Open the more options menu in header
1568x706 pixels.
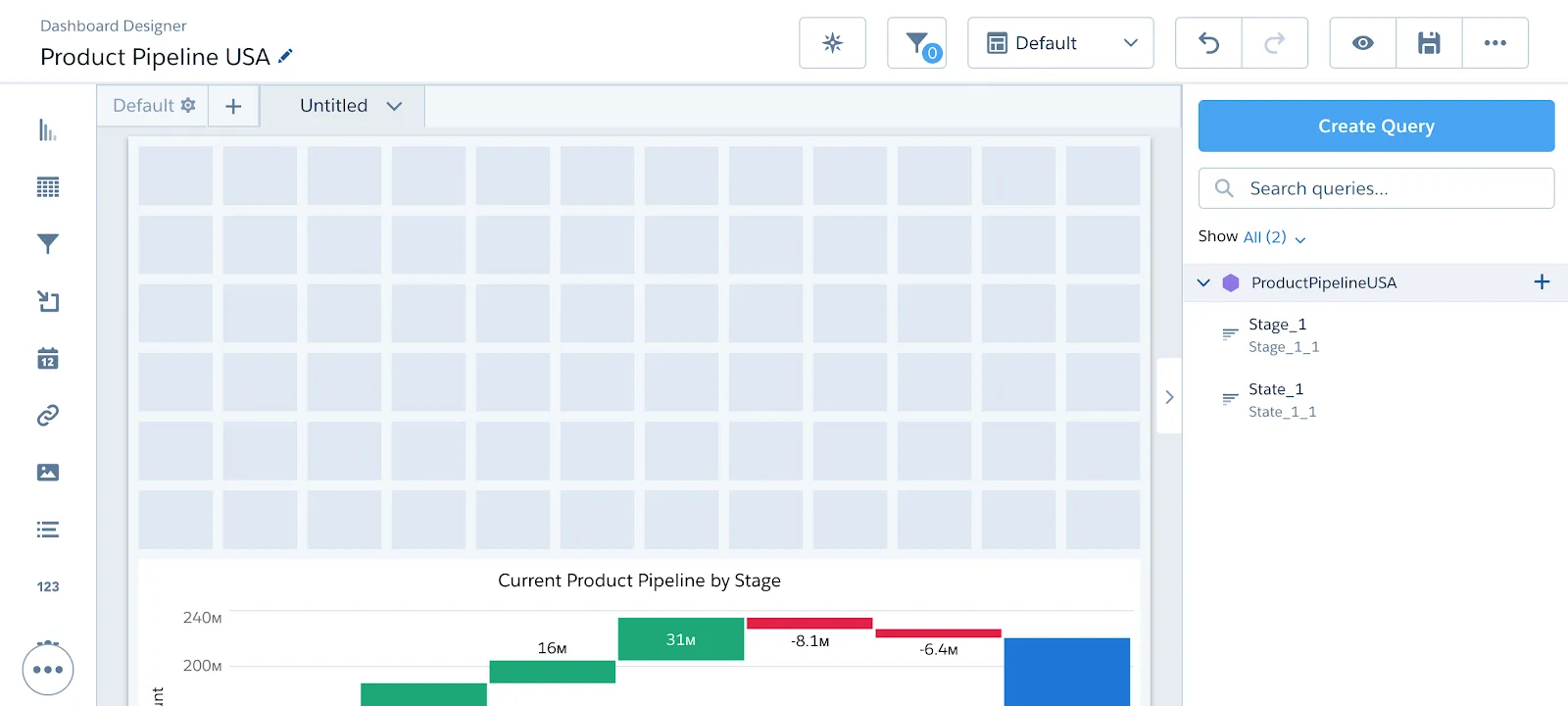(1495, 43)
